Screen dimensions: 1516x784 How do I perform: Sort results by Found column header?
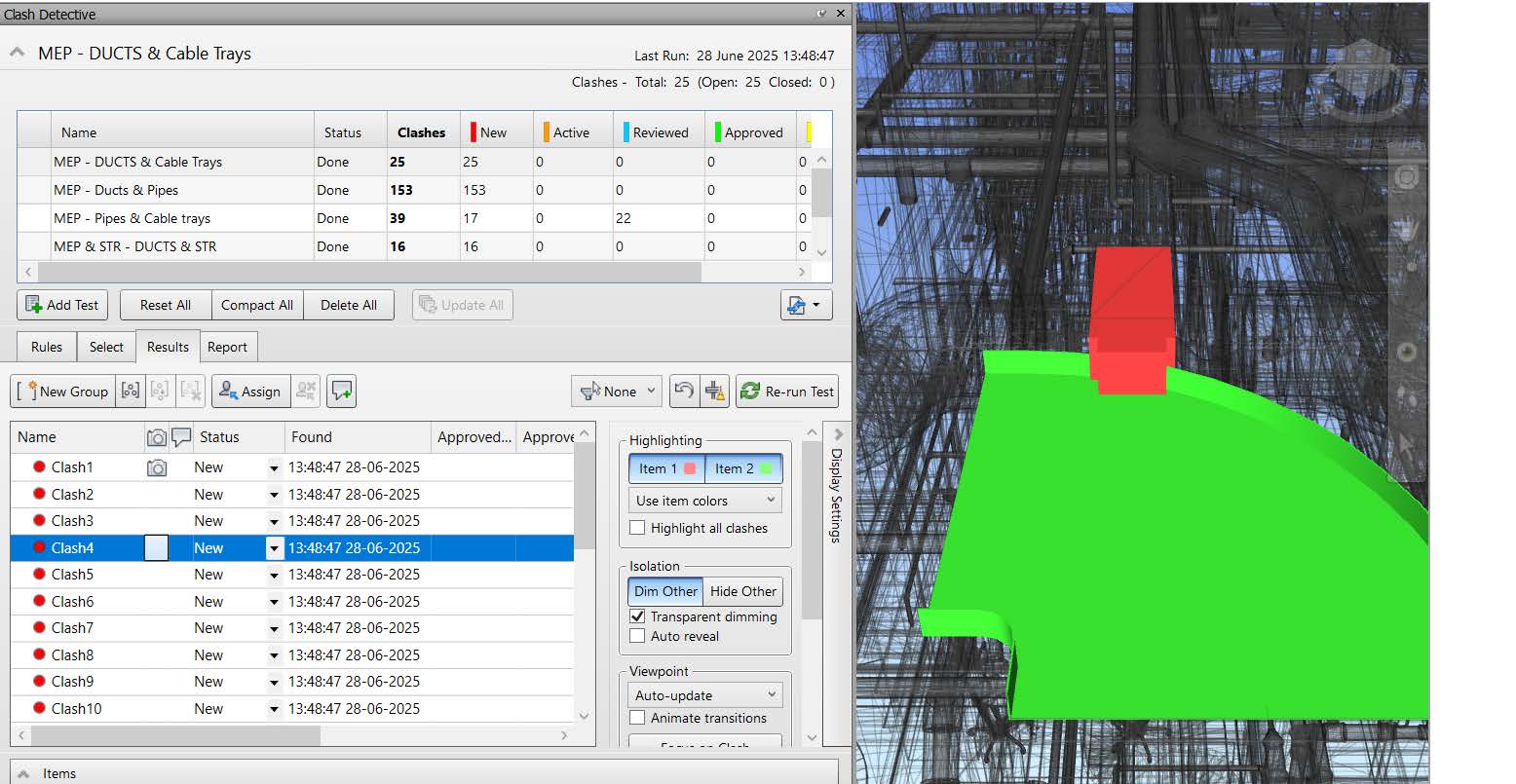(357, 437)
